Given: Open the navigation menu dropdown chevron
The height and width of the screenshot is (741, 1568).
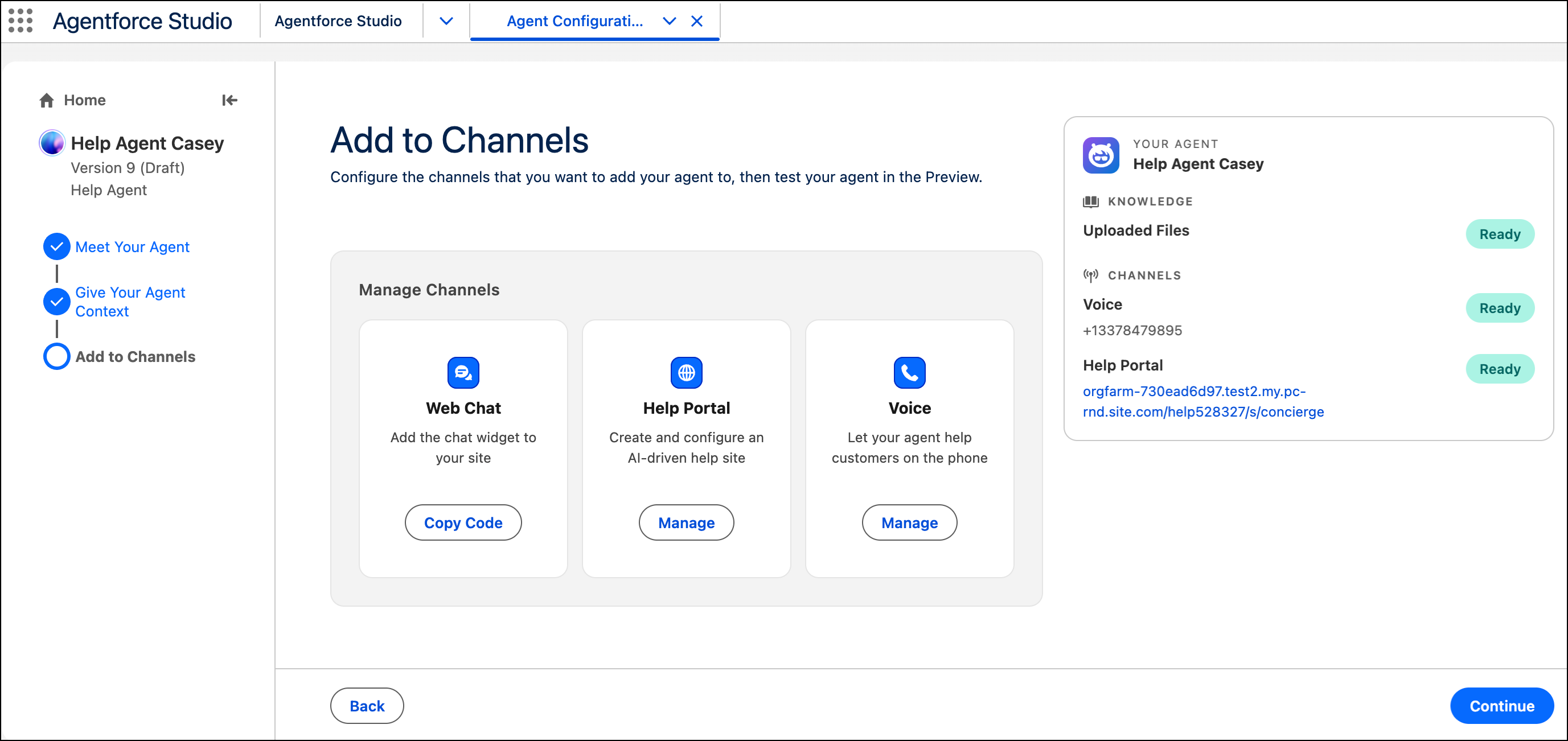Looking at the screenshot, I should pyautogui.click(x=446, y=21).
